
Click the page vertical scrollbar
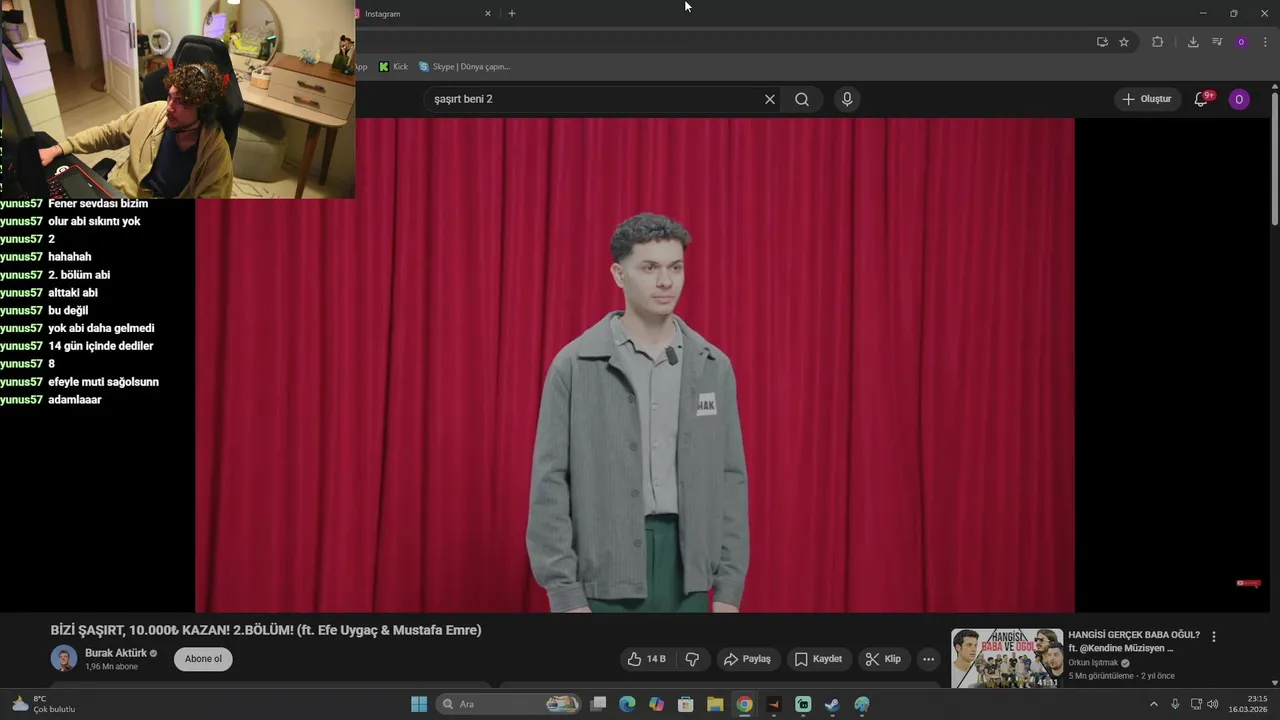[1275, 157]
